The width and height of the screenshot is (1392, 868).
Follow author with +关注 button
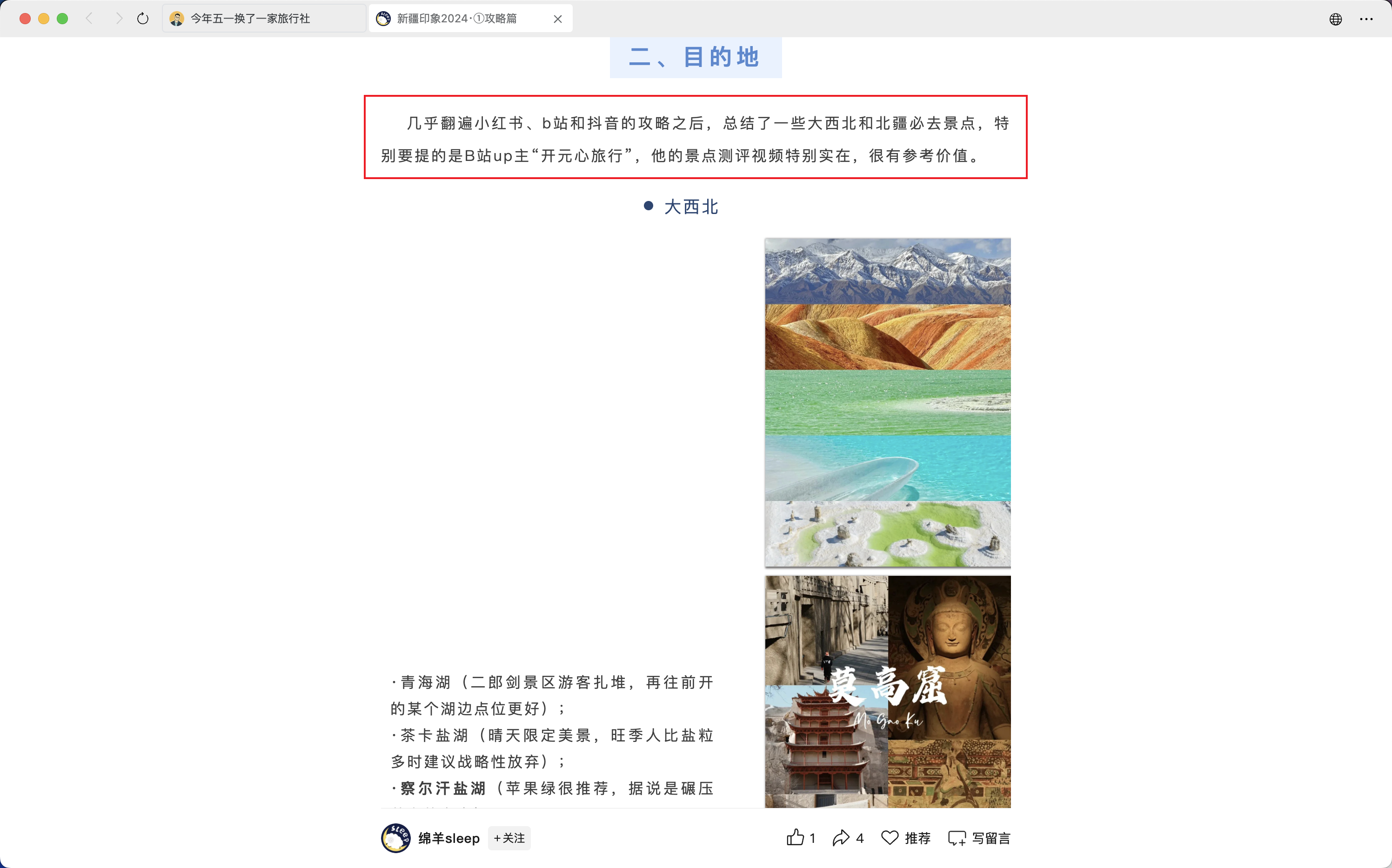509,838
